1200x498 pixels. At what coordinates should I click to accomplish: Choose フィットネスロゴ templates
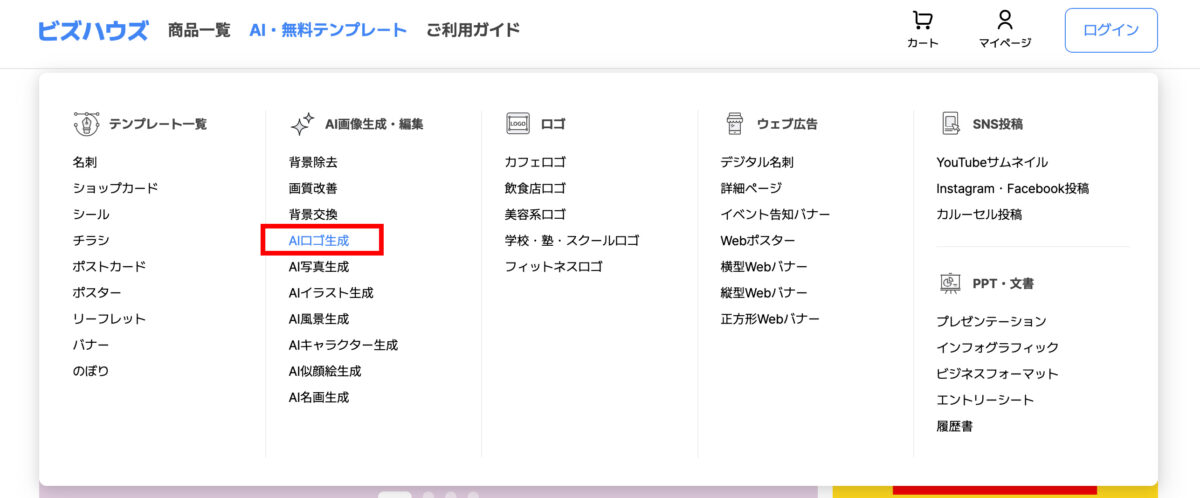pos(554,267)
